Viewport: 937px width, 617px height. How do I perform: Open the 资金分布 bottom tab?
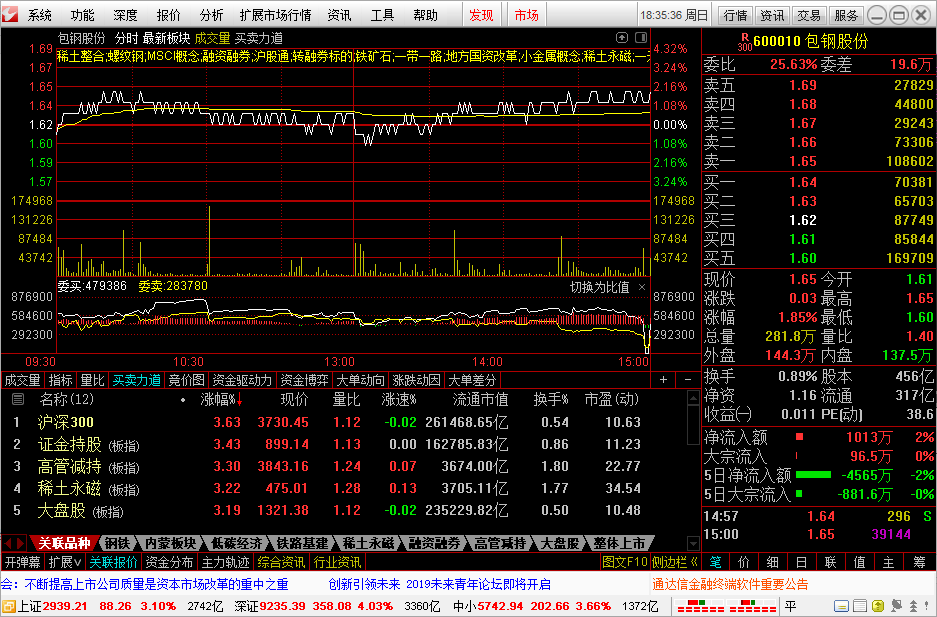[x=169, y=562]
